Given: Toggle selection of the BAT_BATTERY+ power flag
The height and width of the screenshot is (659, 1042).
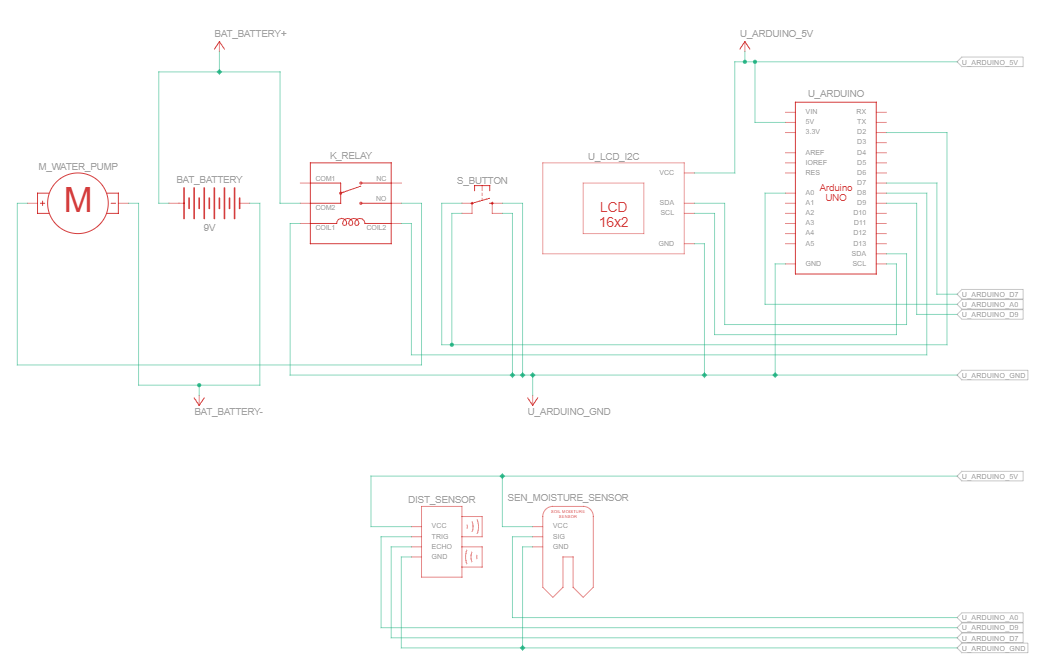Looking at the screenshot, I should (219, 45).
